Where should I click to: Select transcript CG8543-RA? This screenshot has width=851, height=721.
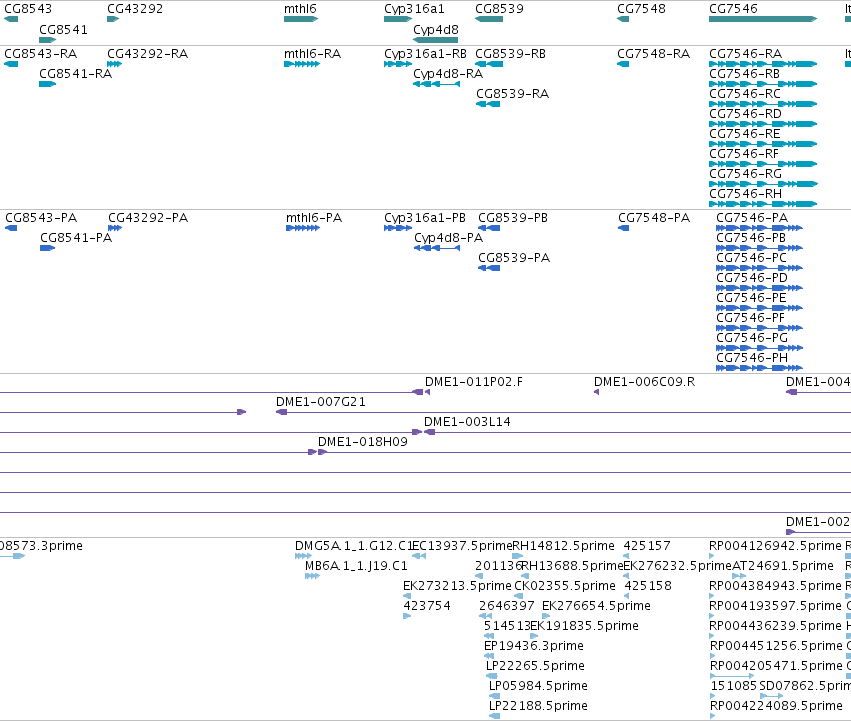point(41,54)
